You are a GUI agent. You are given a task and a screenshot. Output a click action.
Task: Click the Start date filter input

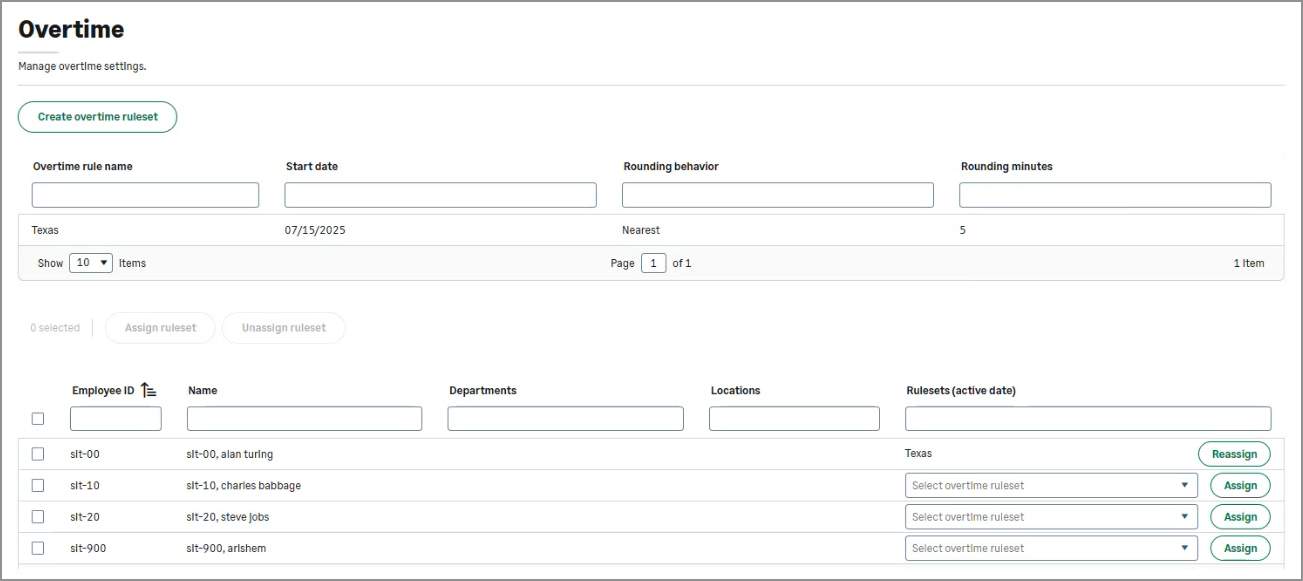coord(440,195)
